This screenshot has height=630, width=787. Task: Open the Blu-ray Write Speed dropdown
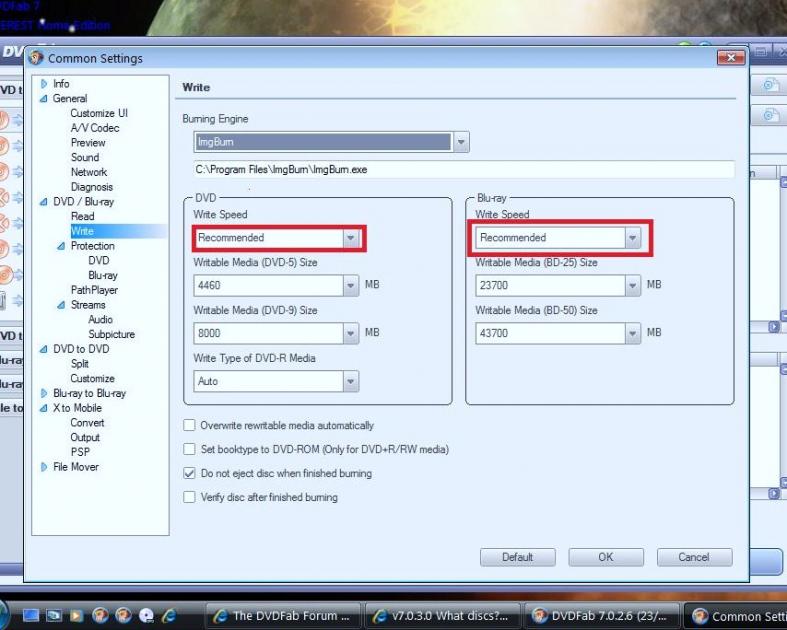[x=632, y=238]
